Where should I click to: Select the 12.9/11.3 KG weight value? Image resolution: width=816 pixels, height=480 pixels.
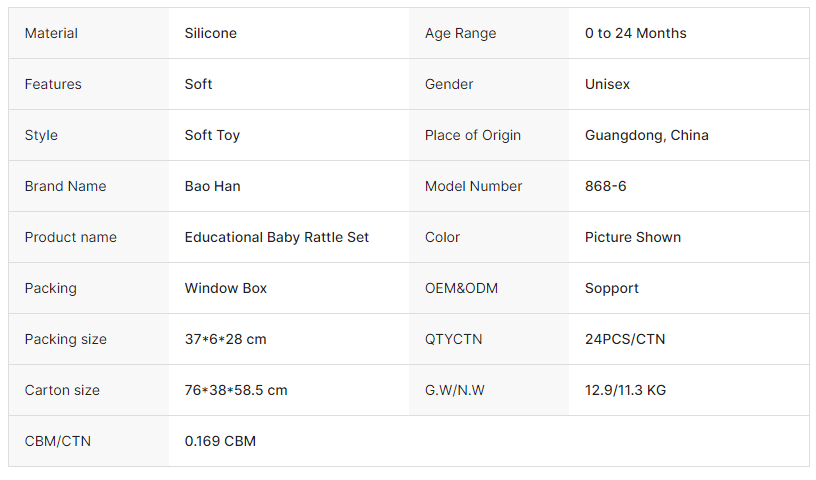point(625,390)
